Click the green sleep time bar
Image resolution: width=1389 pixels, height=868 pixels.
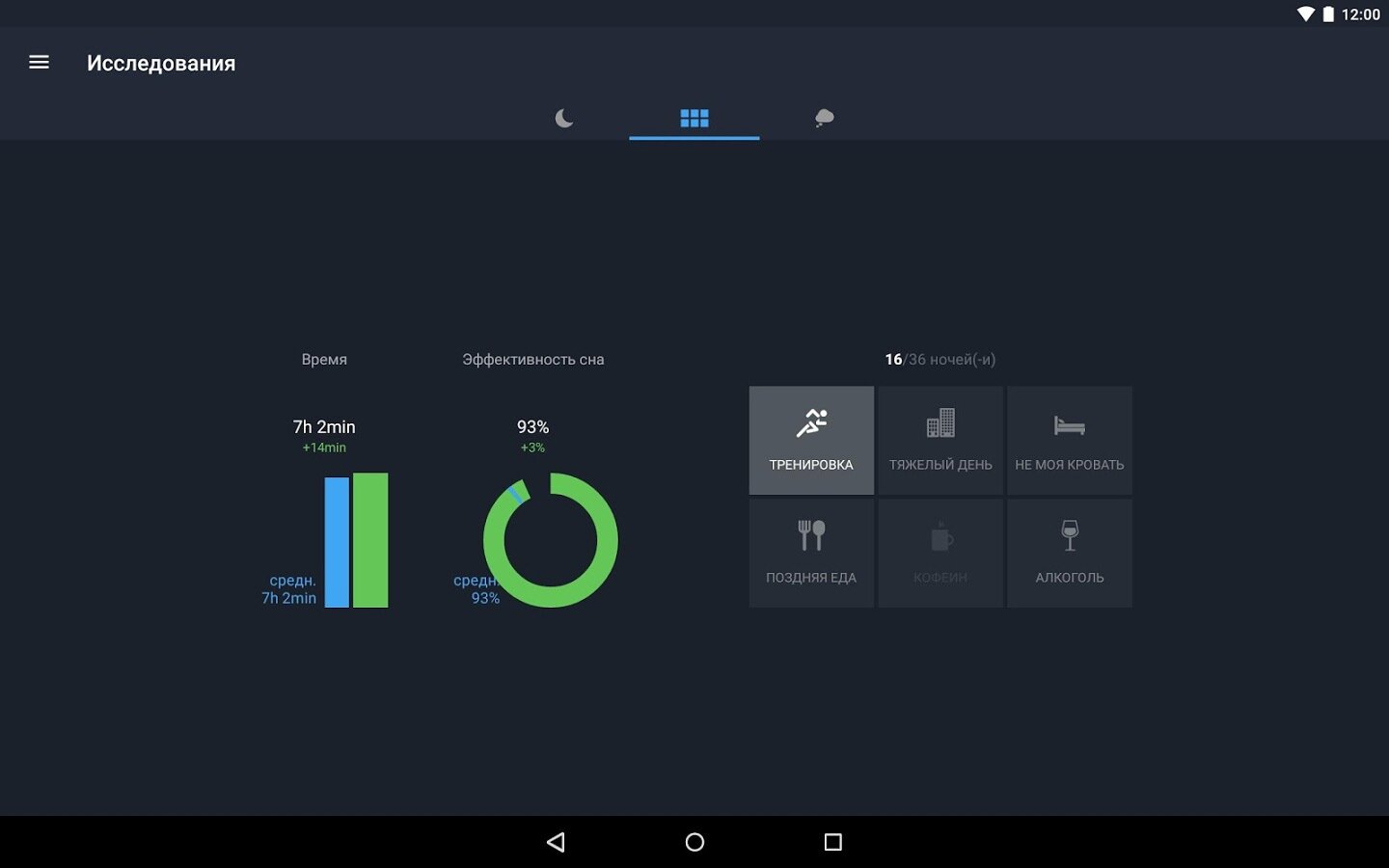370,540
